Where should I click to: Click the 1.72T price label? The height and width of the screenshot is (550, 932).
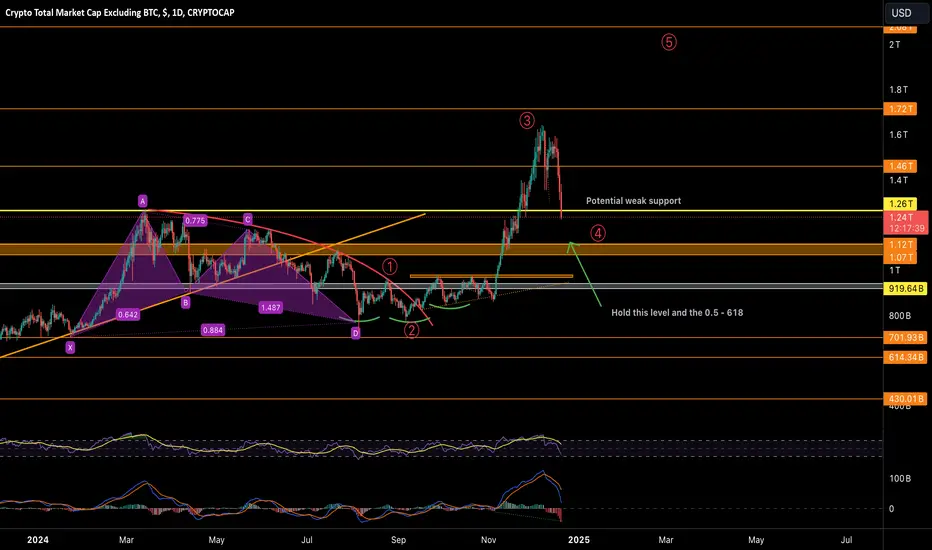click(x=901, y=109)
